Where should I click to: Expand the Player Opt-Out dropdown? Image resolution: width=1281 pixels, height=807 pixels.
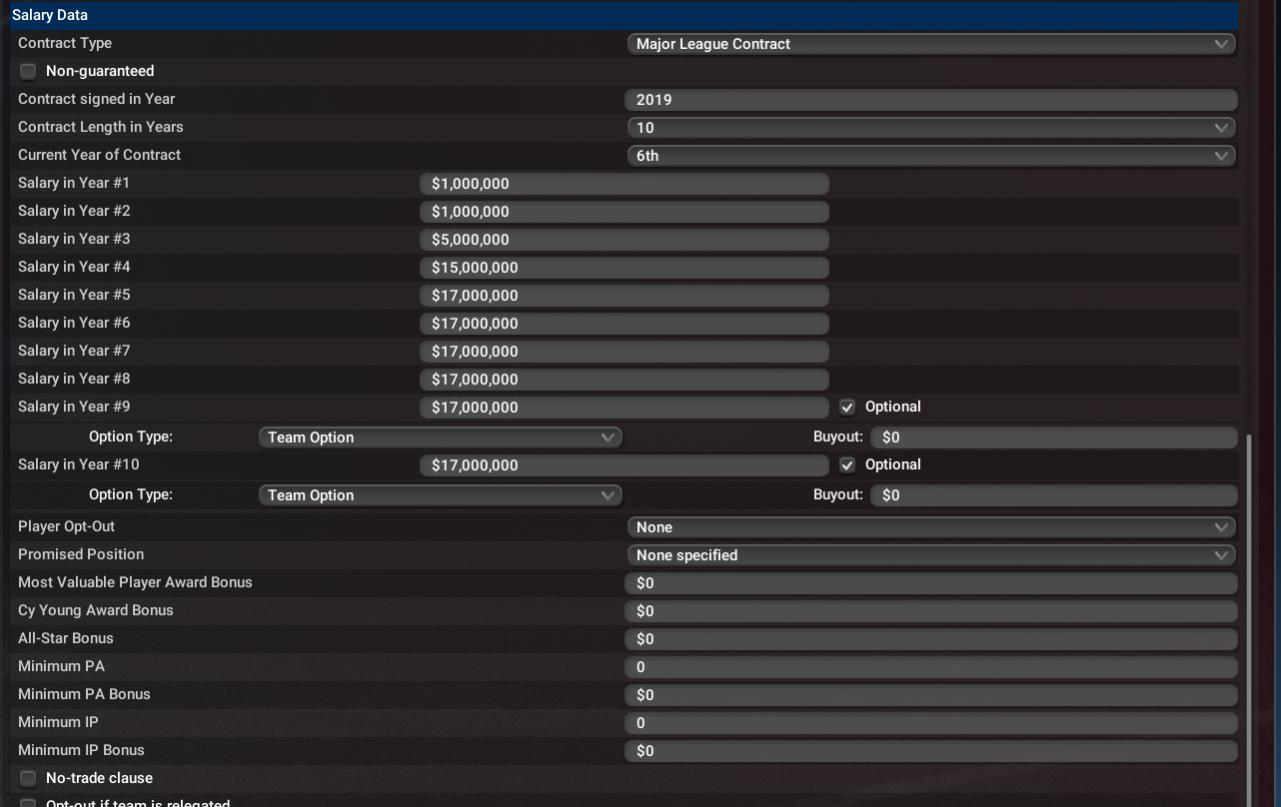click(x=930, y=528)
